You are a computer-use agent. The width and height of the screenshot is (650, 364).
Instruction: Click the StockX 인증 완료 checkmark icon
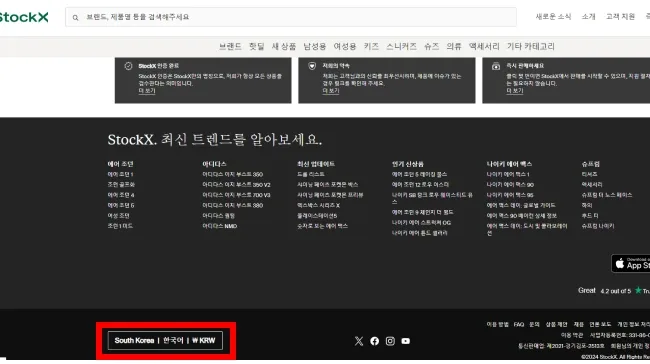pyautogui.click(x=129, y=66)
